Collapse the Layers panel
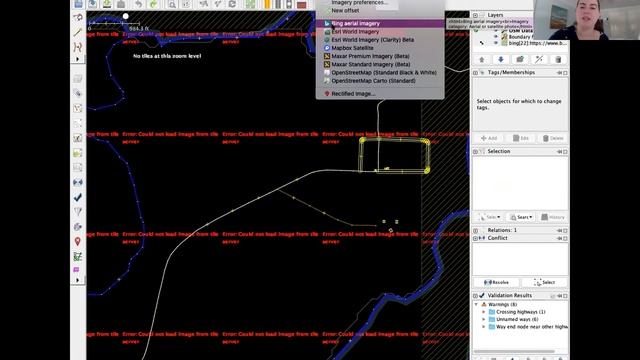Viewport: 640px width, 360px height. [476, 15]
